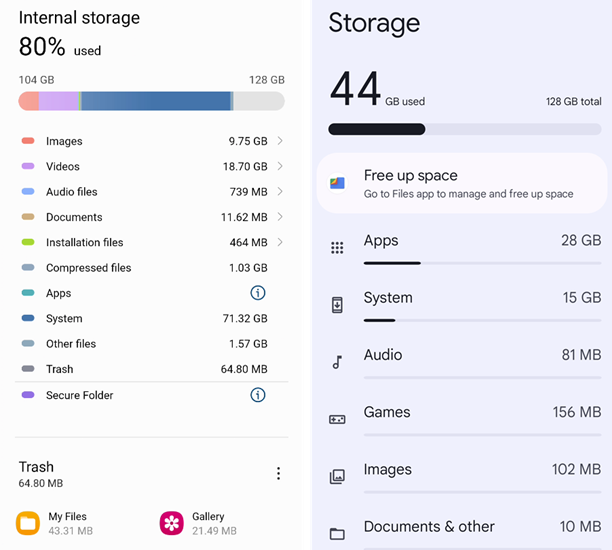612x550 pixels.
Task: Open System 15 GB storage entry
Action: [464, 305]
